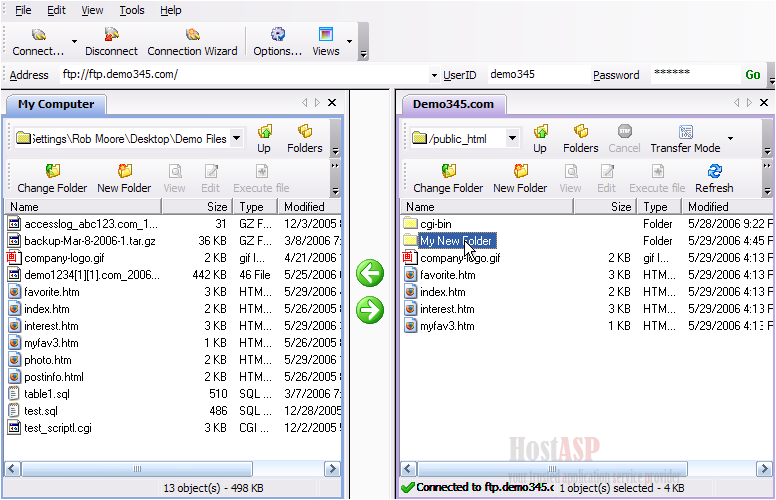The height and width of the screenshot is (500, 776).
Task: Select test_scriptl.cgi in local list
Action: pyautogui.click(x=58, y=428)
